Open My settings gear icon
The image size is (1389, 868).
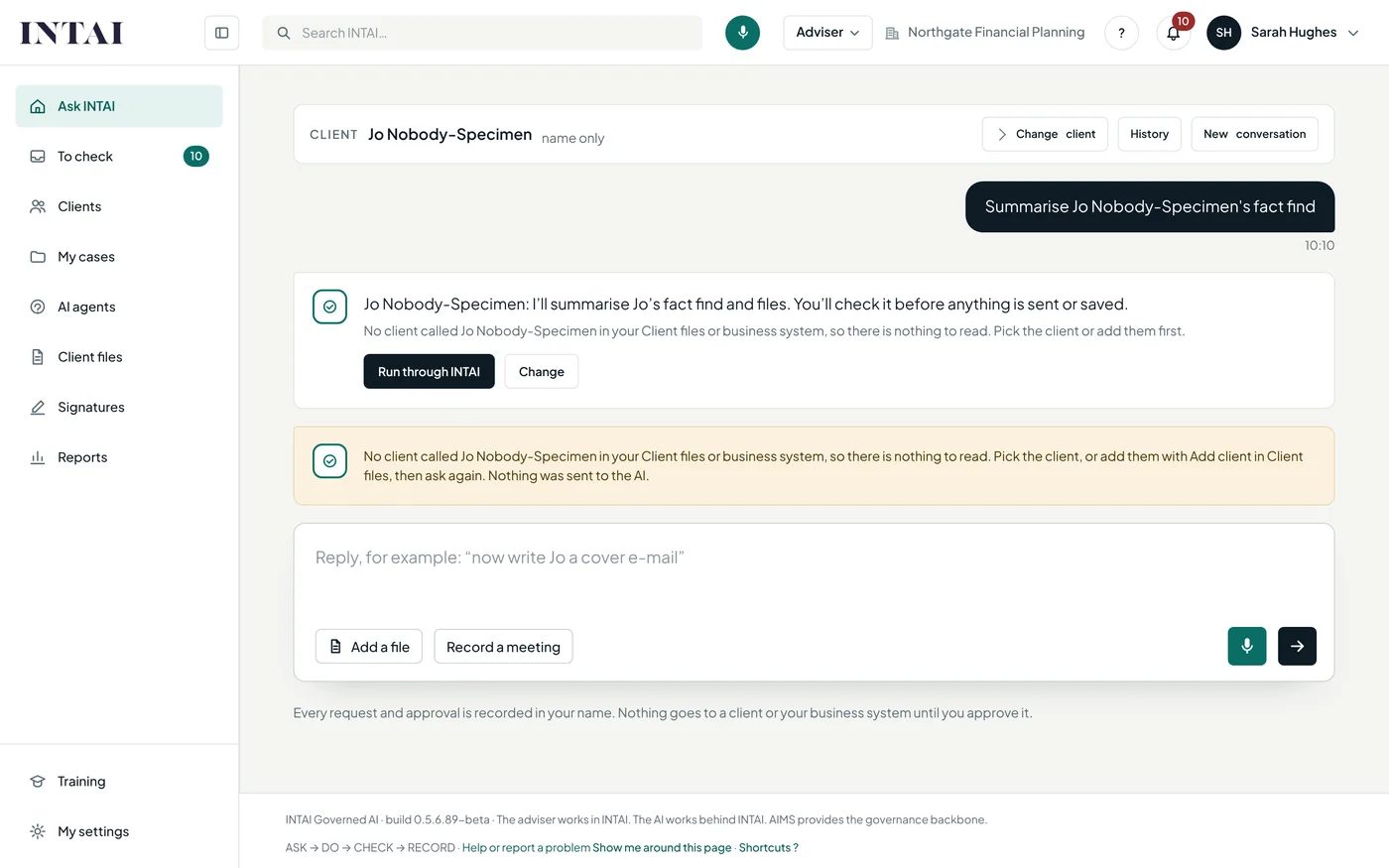38,831
